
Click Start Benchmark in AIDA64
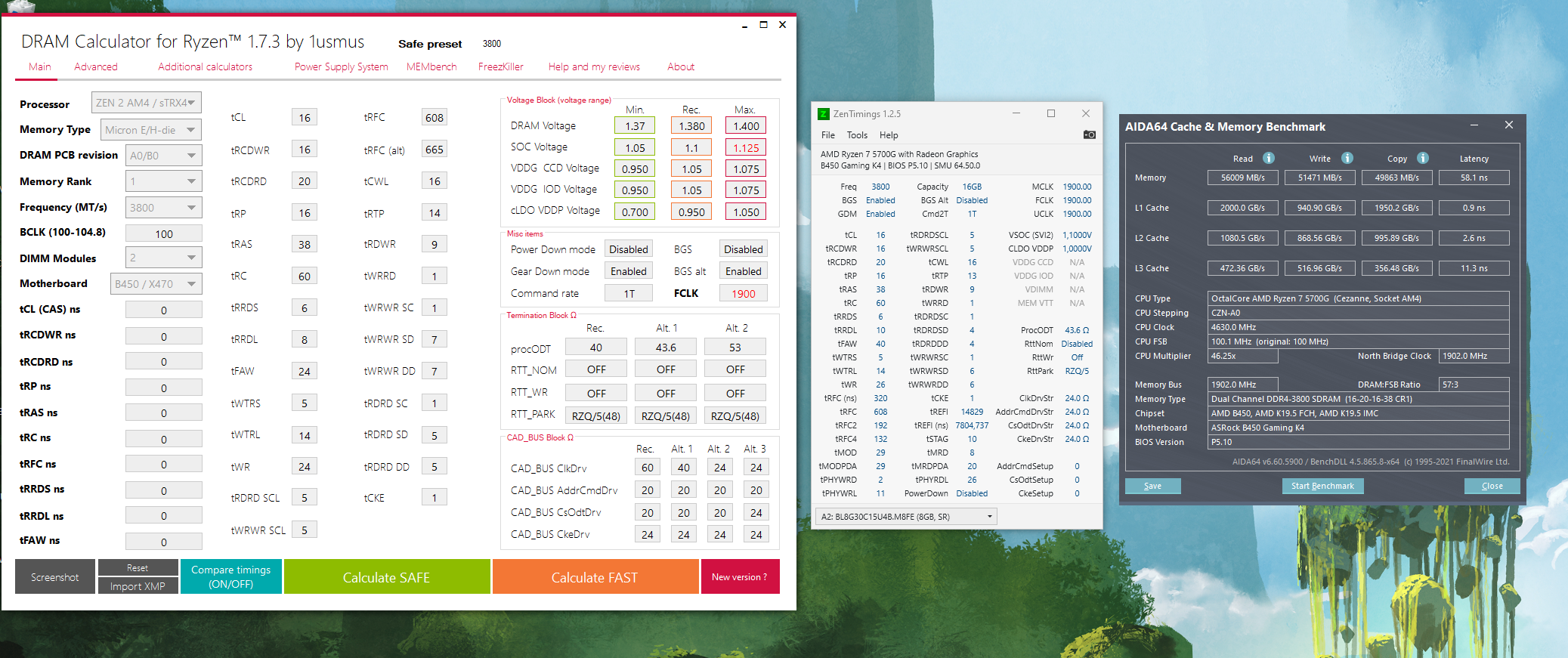1322,486
